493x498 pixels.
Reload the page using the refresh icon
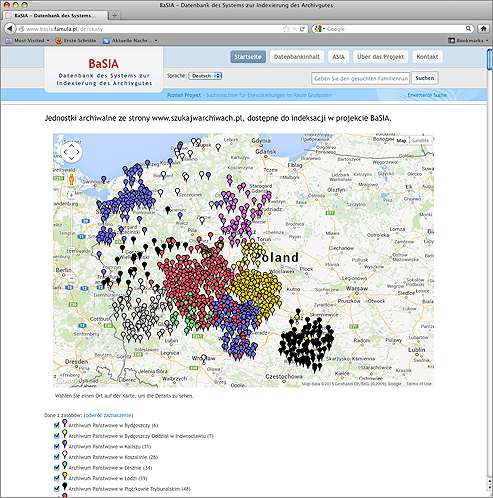302,29
